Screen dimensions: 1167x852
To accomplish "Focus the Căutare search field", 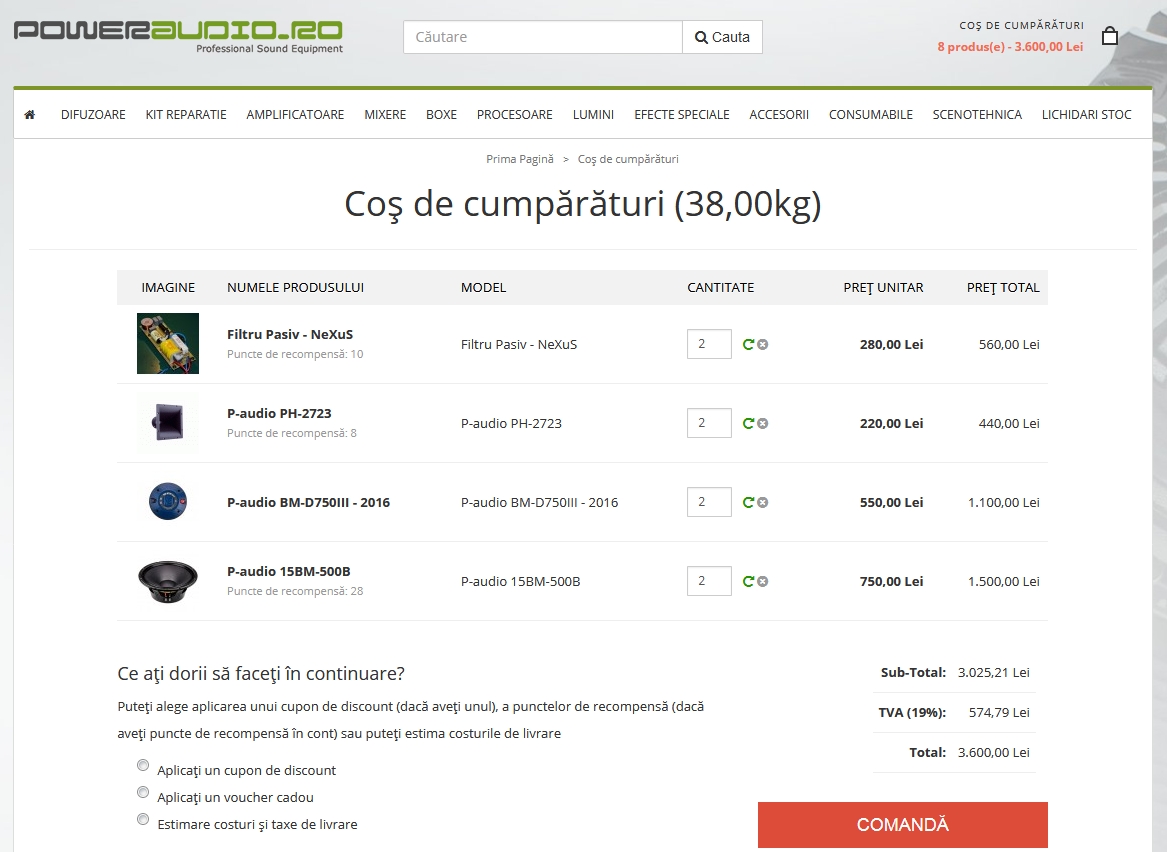I will tap(543, 37).
